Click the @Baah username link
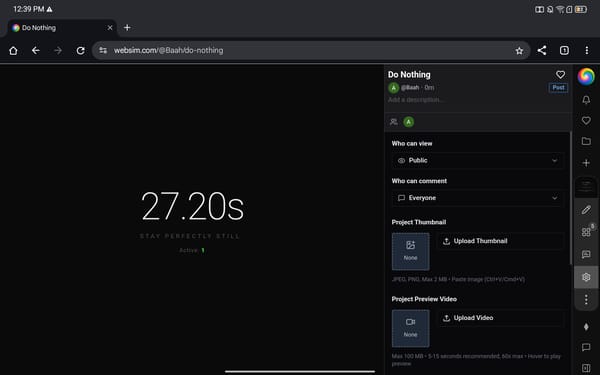Viewport: 600px width, 375px height. click(410, 88)
